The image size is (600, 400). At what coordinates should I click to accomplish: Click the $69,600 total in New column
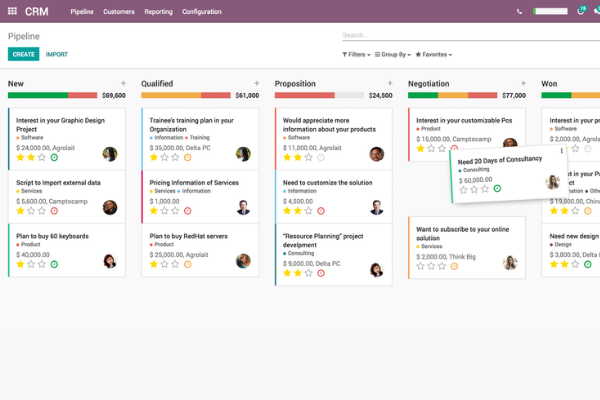[x=114, y=95]
